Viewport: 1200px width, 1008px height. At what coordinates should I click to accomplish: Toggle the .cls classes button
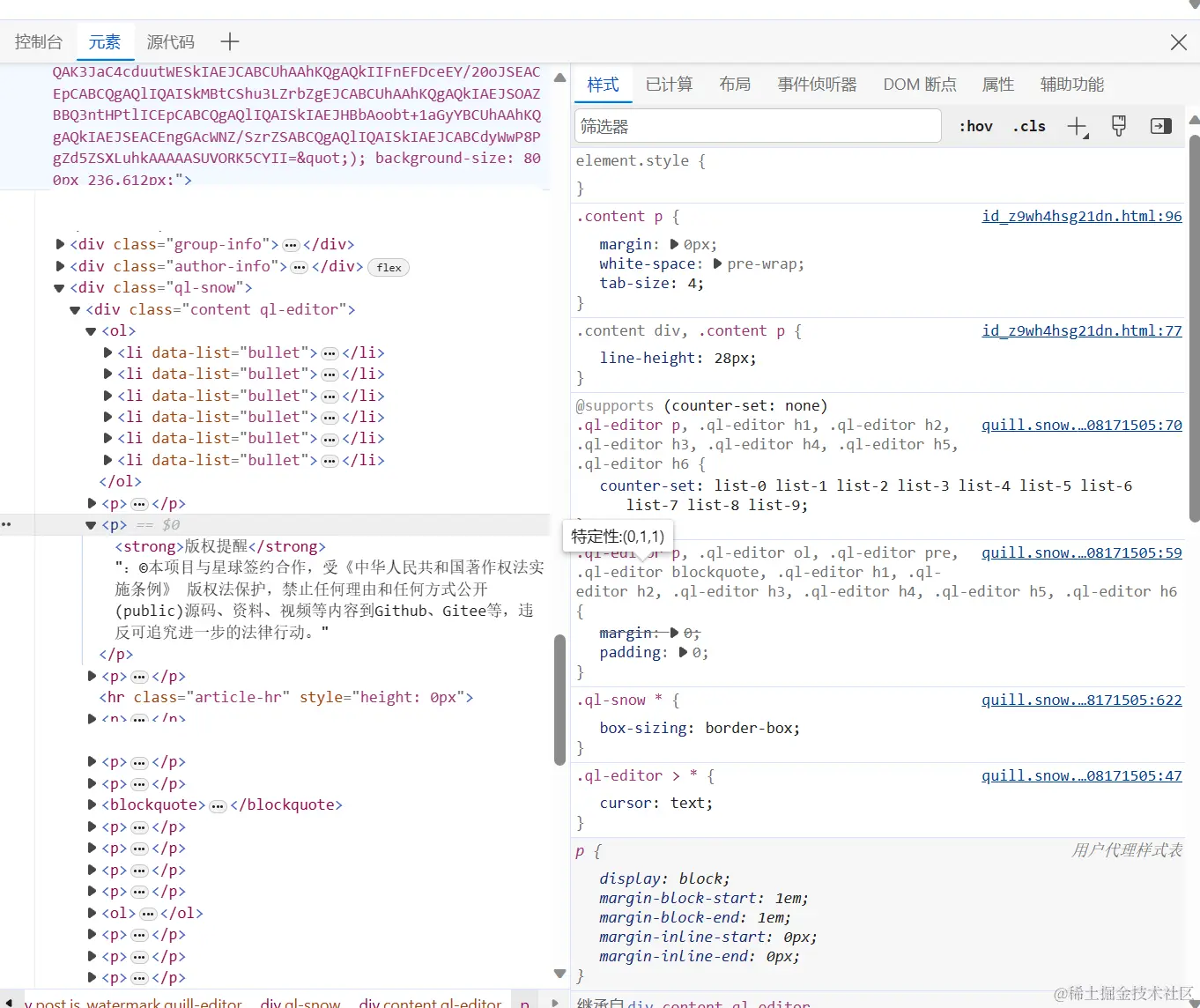pos(1029,126)
